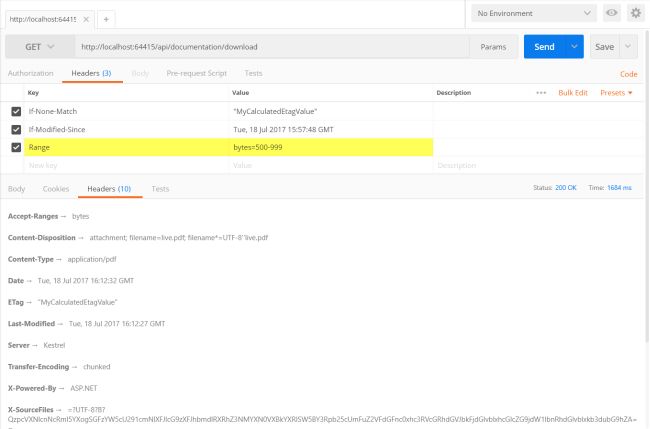Screen dimensions: 650x429
Task: Expand the No Environment dropdown
Action: click(x=534, y=14)
